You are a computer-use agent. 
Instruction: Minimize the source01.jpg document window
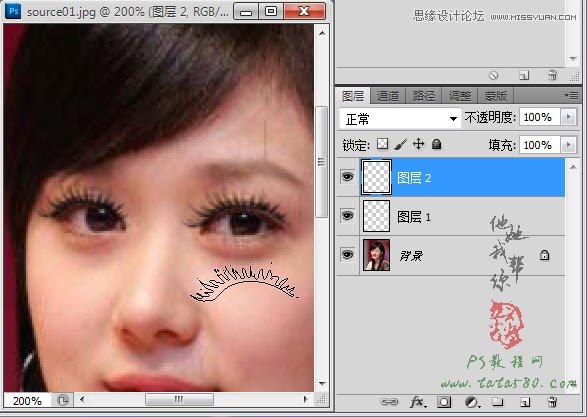pyautogui.click(x=246, y=11)
